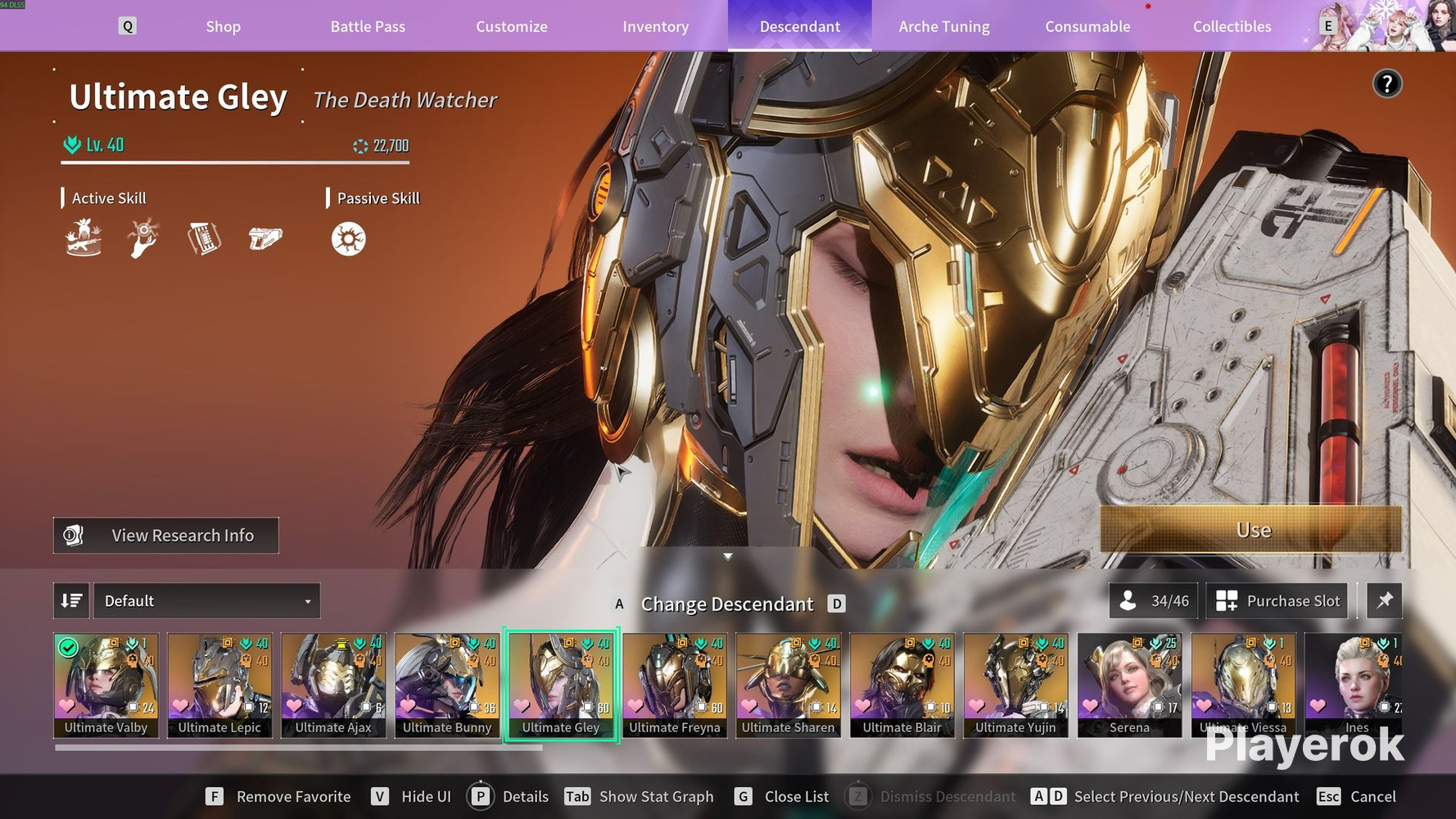Viewport: 1456px width, 819px height.
Task: Select the Ultimate Blair thumbnail
Action: (902, 686)
